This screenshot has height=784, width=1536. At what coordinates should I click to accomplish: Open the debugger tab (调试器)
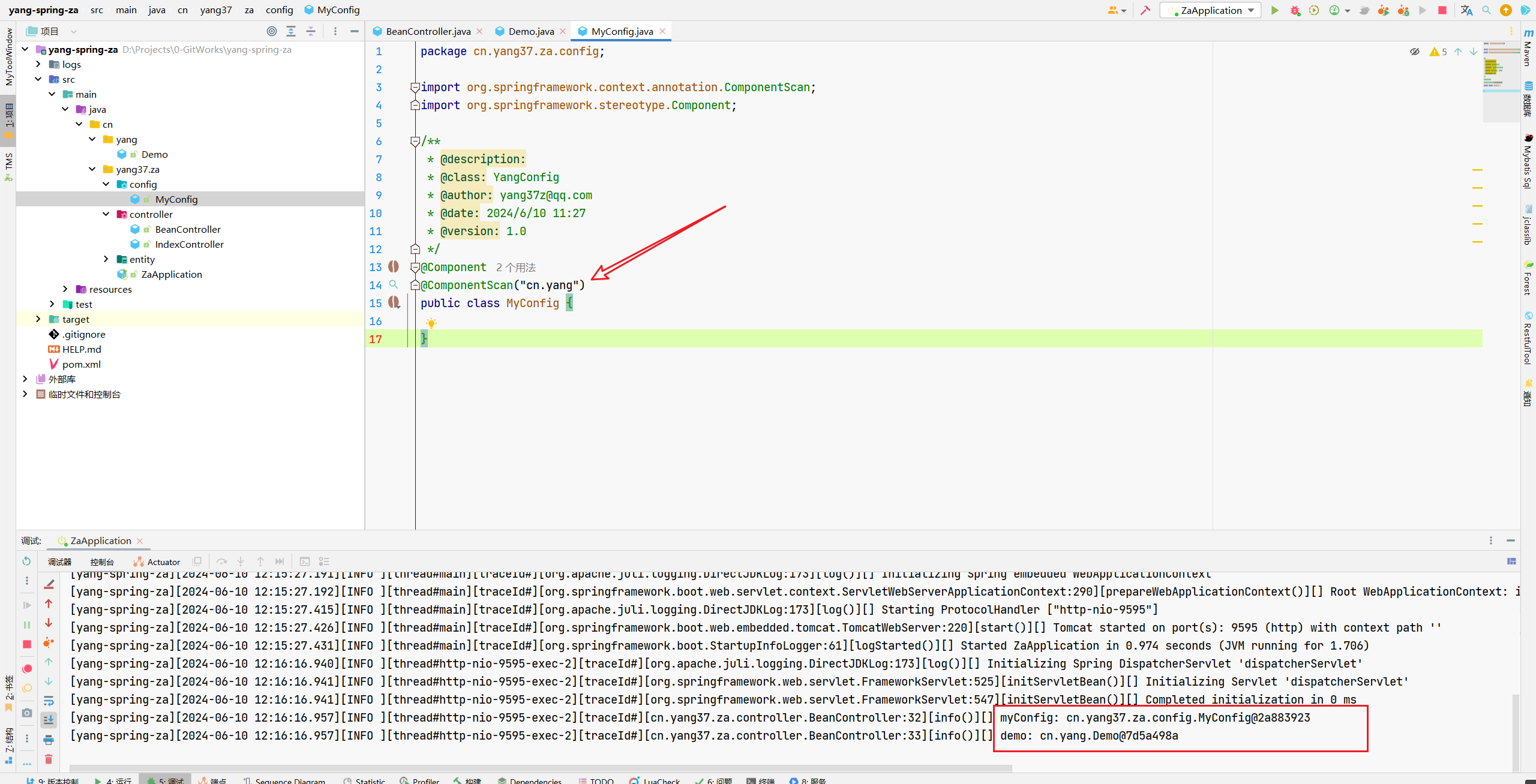(59, 562)
